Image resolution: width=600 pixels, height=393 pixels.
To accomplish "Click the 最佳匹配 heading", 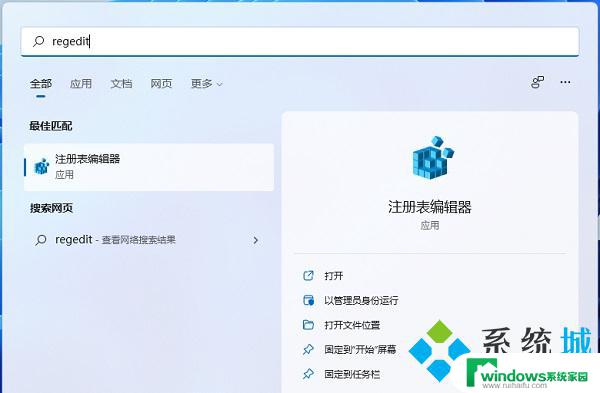I will click(51, 126).
